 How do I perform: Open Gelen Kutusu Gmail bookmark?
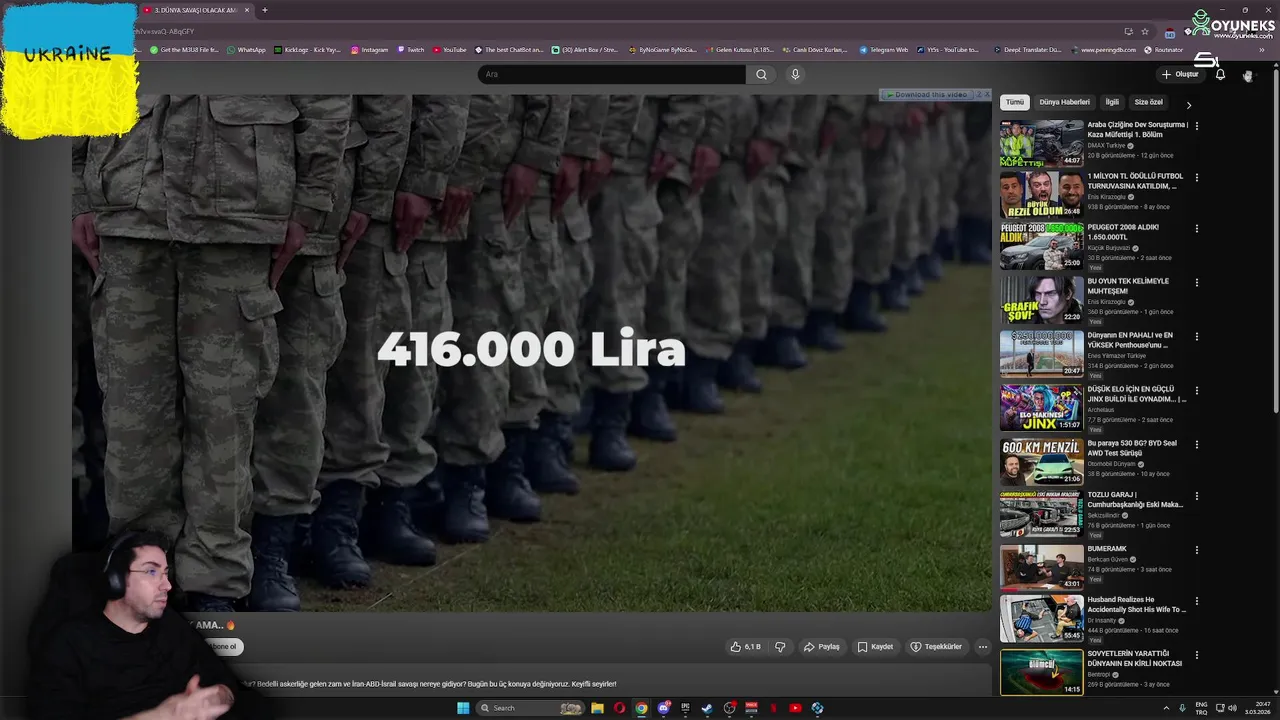740,50
